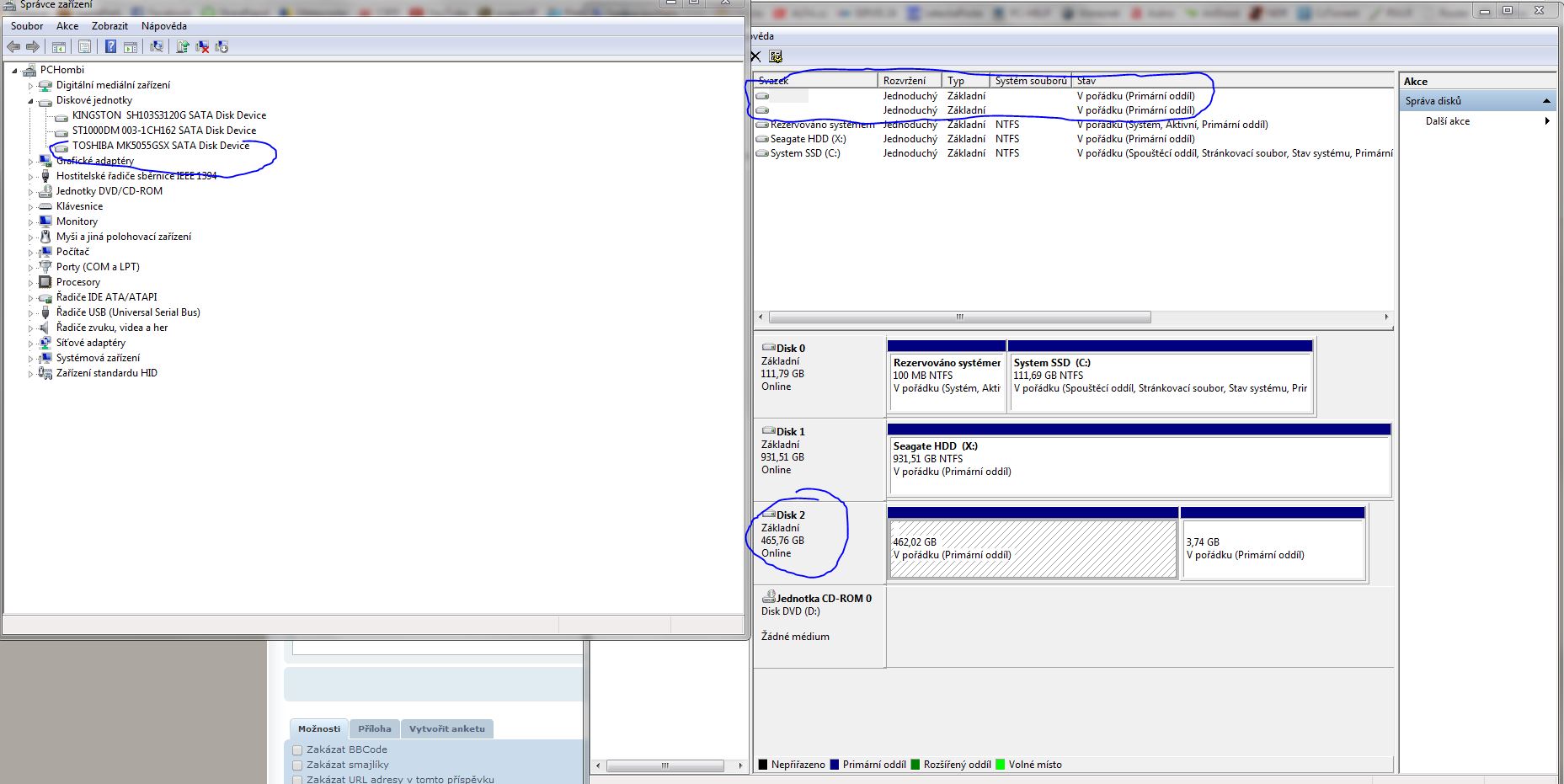Switch to the Příloha tab

tap(374, 729)
